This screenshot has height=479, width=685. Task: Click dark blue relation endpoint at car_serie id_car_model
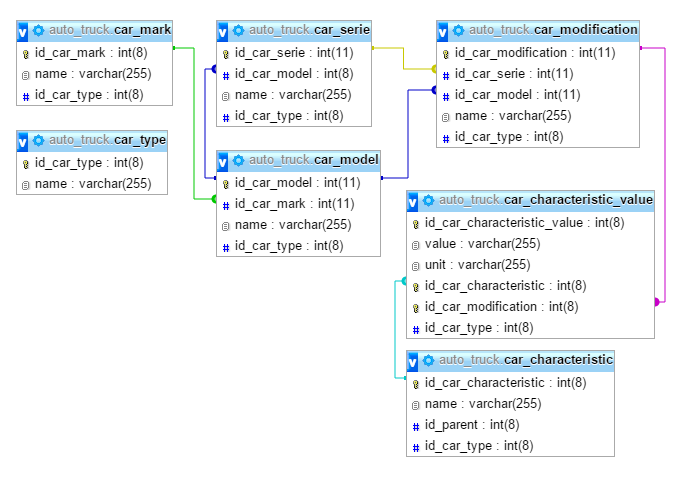point(214,69)
